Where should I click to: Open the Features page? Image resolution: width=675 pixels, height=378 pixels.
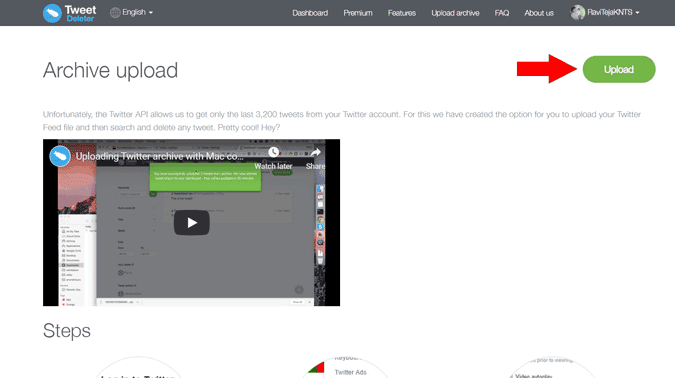pos(402,13)
